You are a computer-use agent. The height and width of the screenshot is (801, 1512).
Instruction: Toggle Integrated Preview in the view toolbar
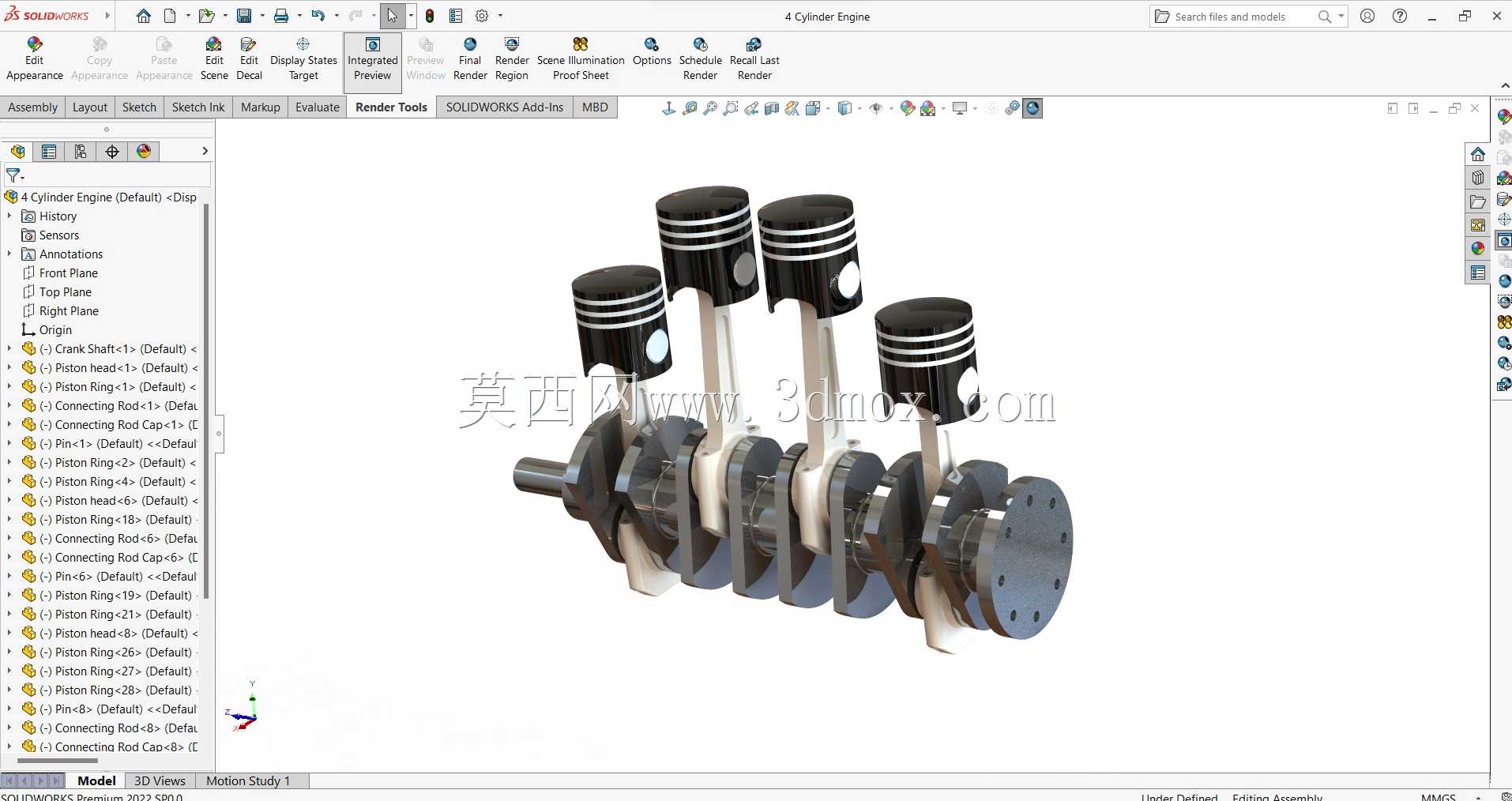pos(1032,108)
